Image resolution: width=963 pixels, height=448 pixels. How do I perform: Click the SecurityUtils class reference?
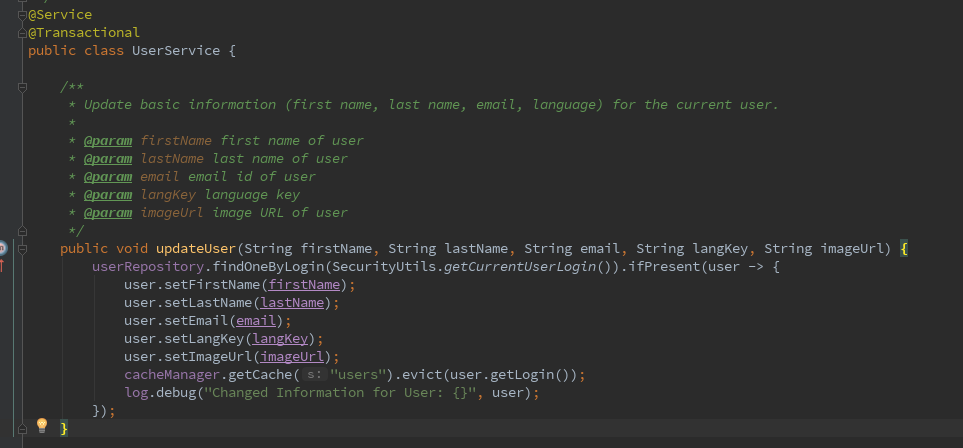coord(384,267)
